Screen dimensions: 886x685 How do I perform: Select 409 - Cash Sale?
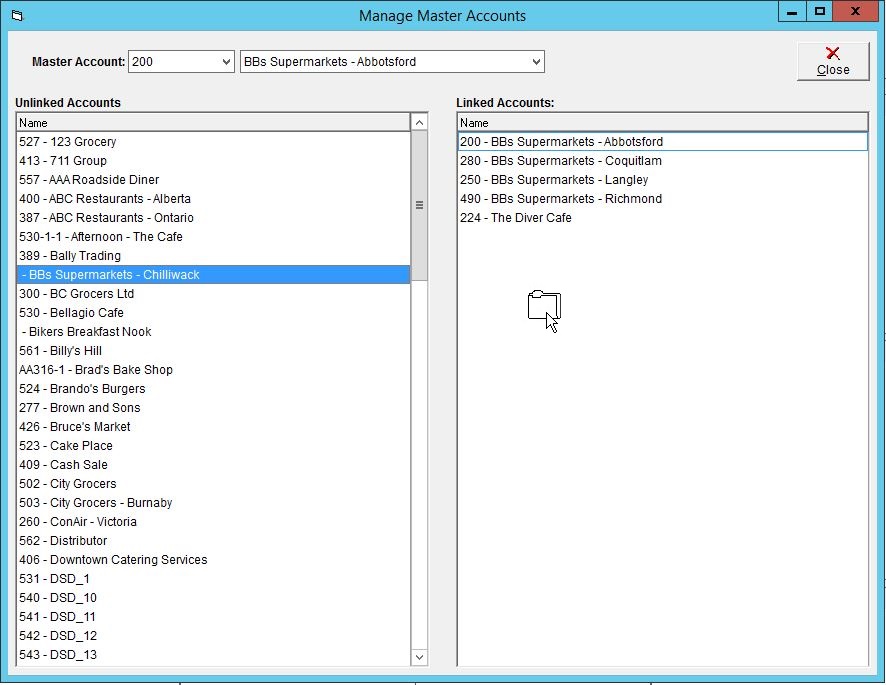213,465
